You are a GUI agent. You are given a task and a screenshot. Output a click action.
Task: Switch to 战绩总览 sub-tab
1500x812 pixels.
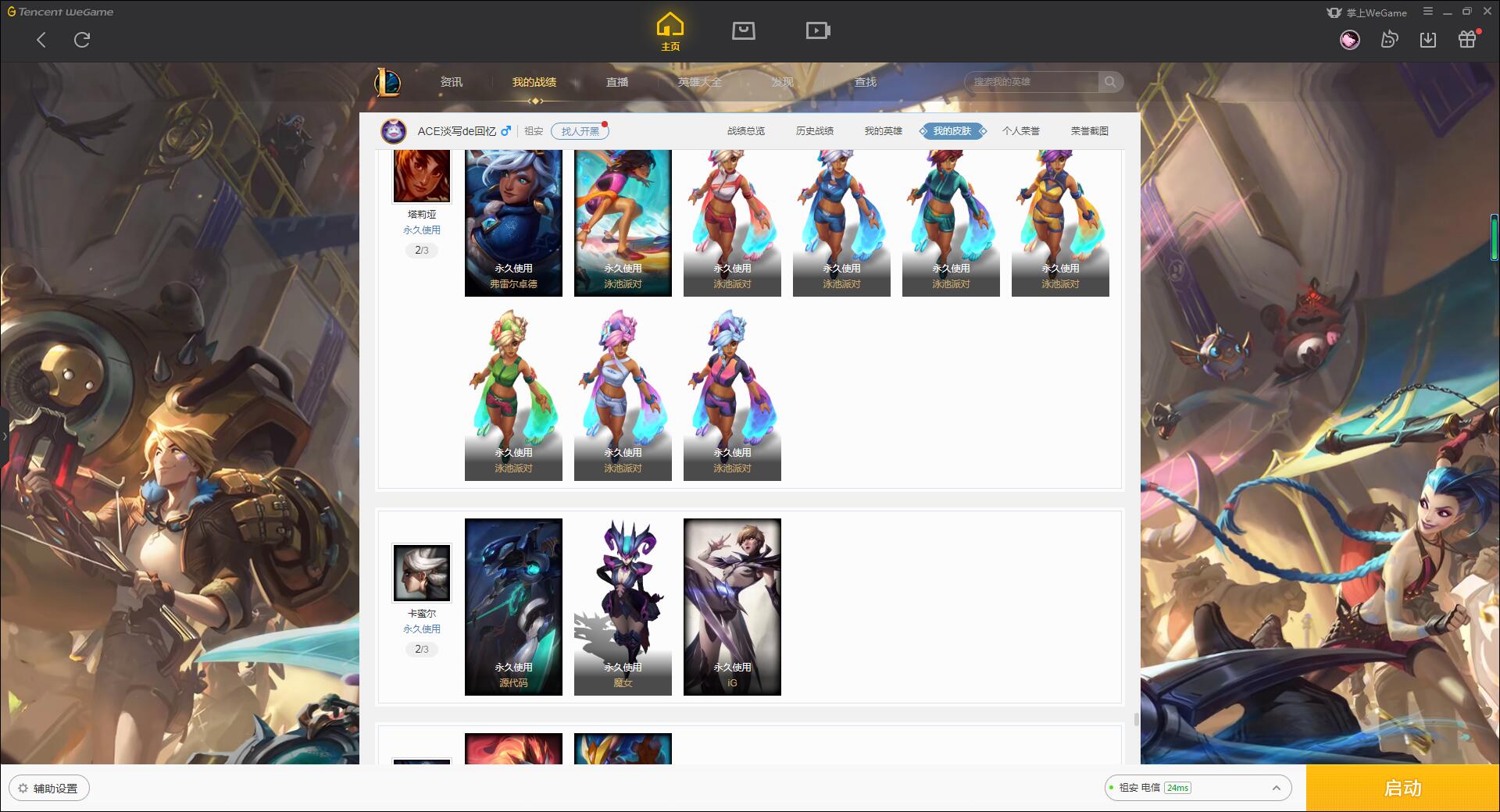tap(746, 131)
